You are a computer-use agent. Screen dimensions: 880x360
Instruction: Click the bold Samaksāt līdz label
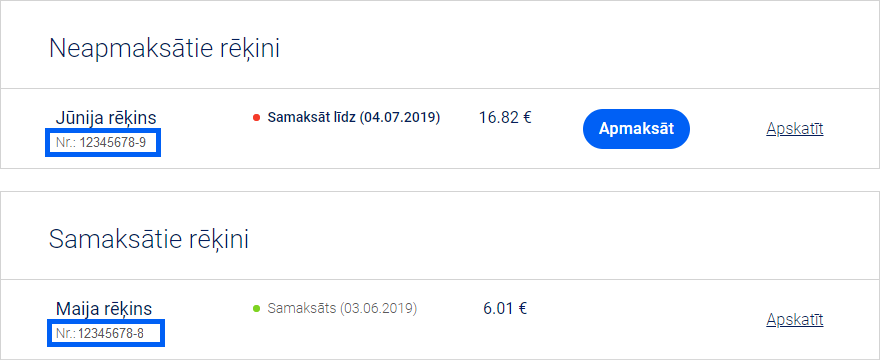coord(311,117)
